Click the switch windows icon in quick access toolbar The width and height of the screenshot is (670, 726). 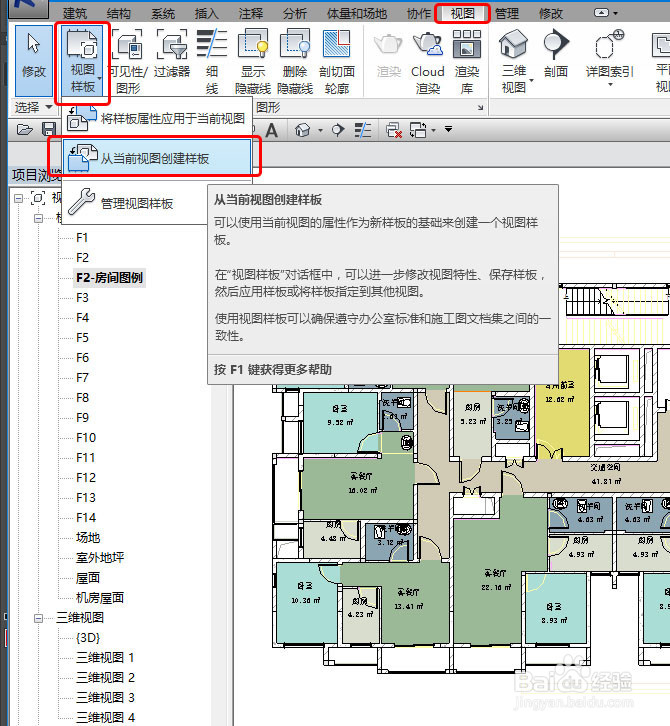click(418, 130)
